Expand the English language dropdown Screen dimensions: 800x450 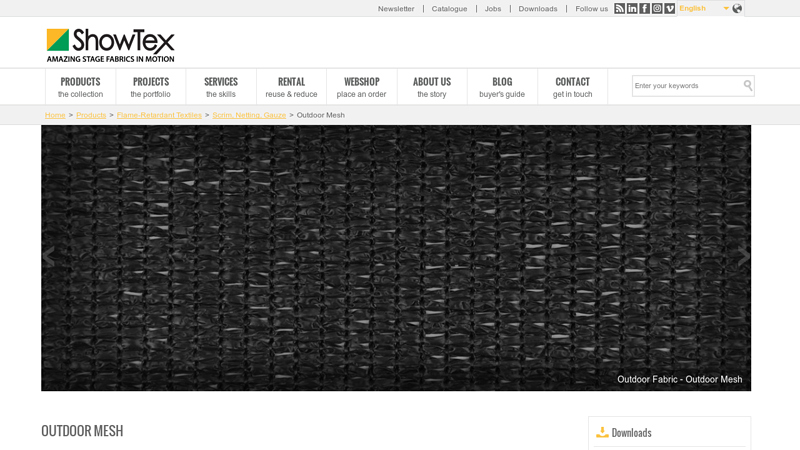(704, 9)
